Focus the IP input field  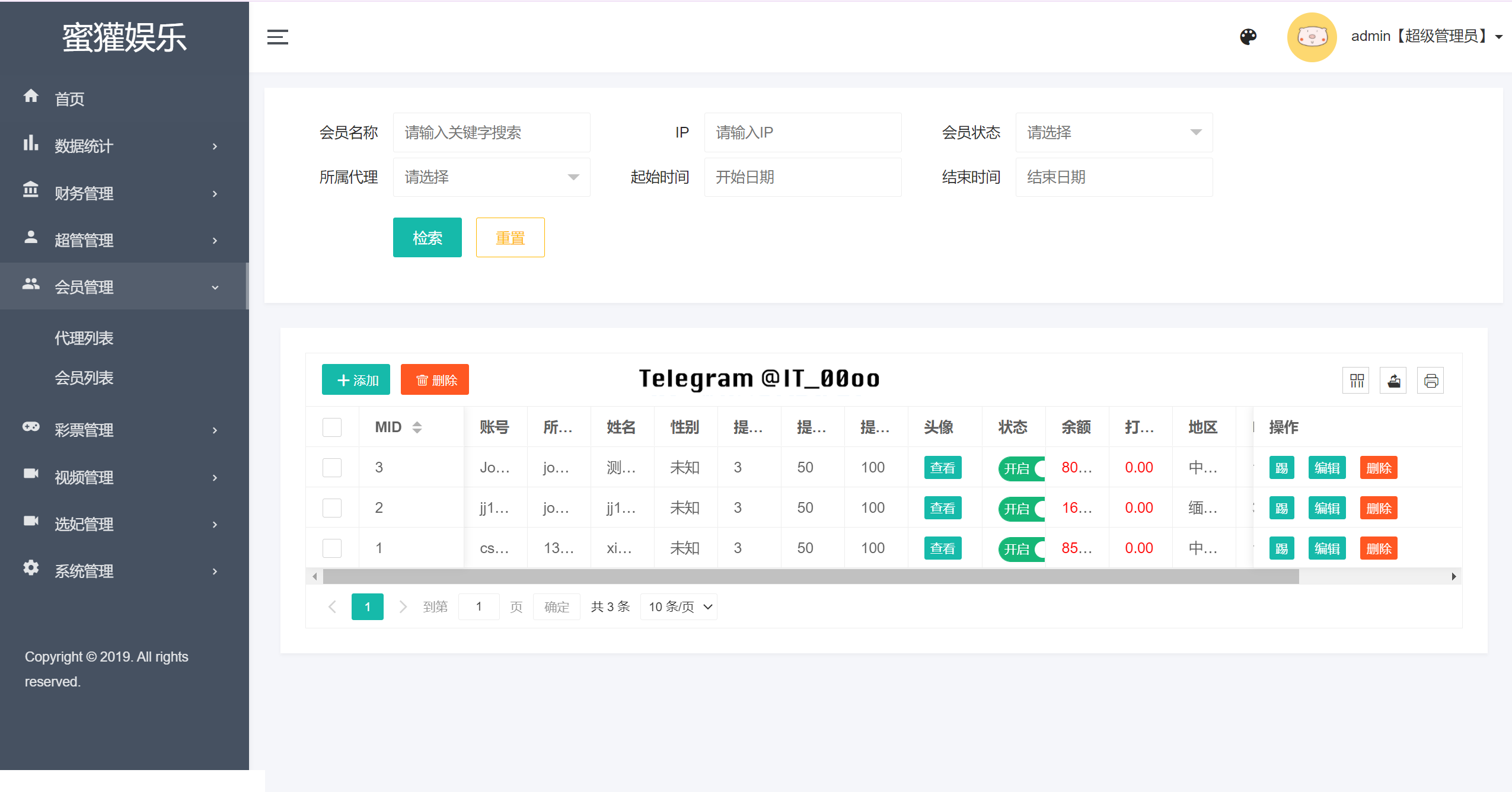(x=803, y=132)
